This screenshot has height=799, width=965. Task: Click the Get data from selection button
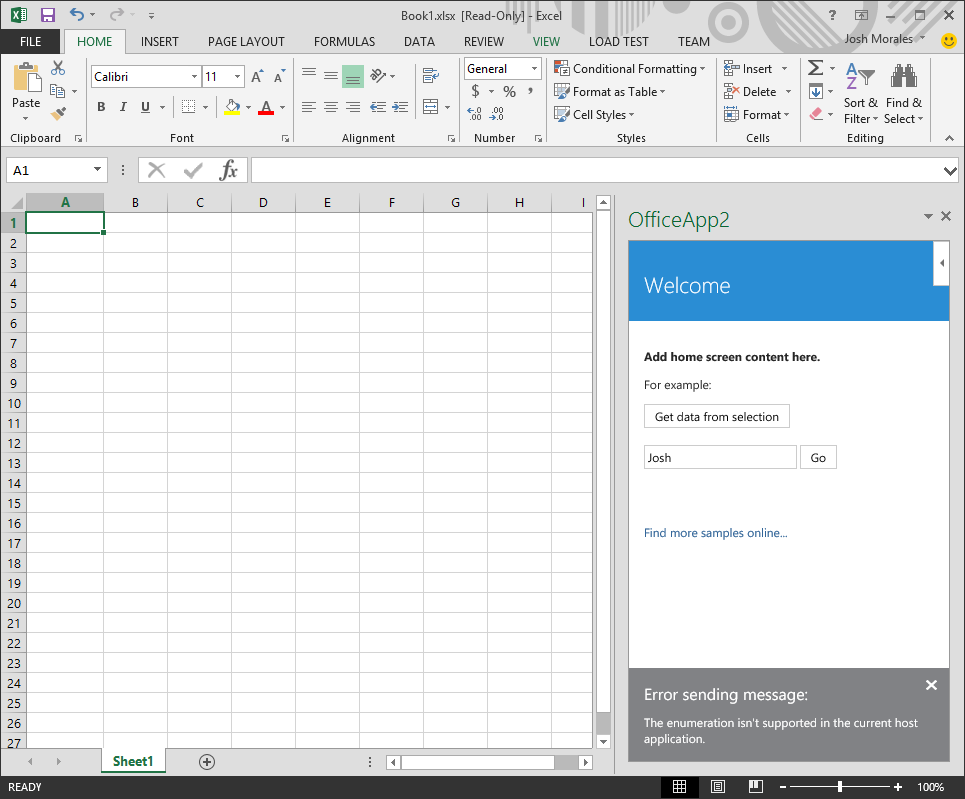[x=716, y=416]
